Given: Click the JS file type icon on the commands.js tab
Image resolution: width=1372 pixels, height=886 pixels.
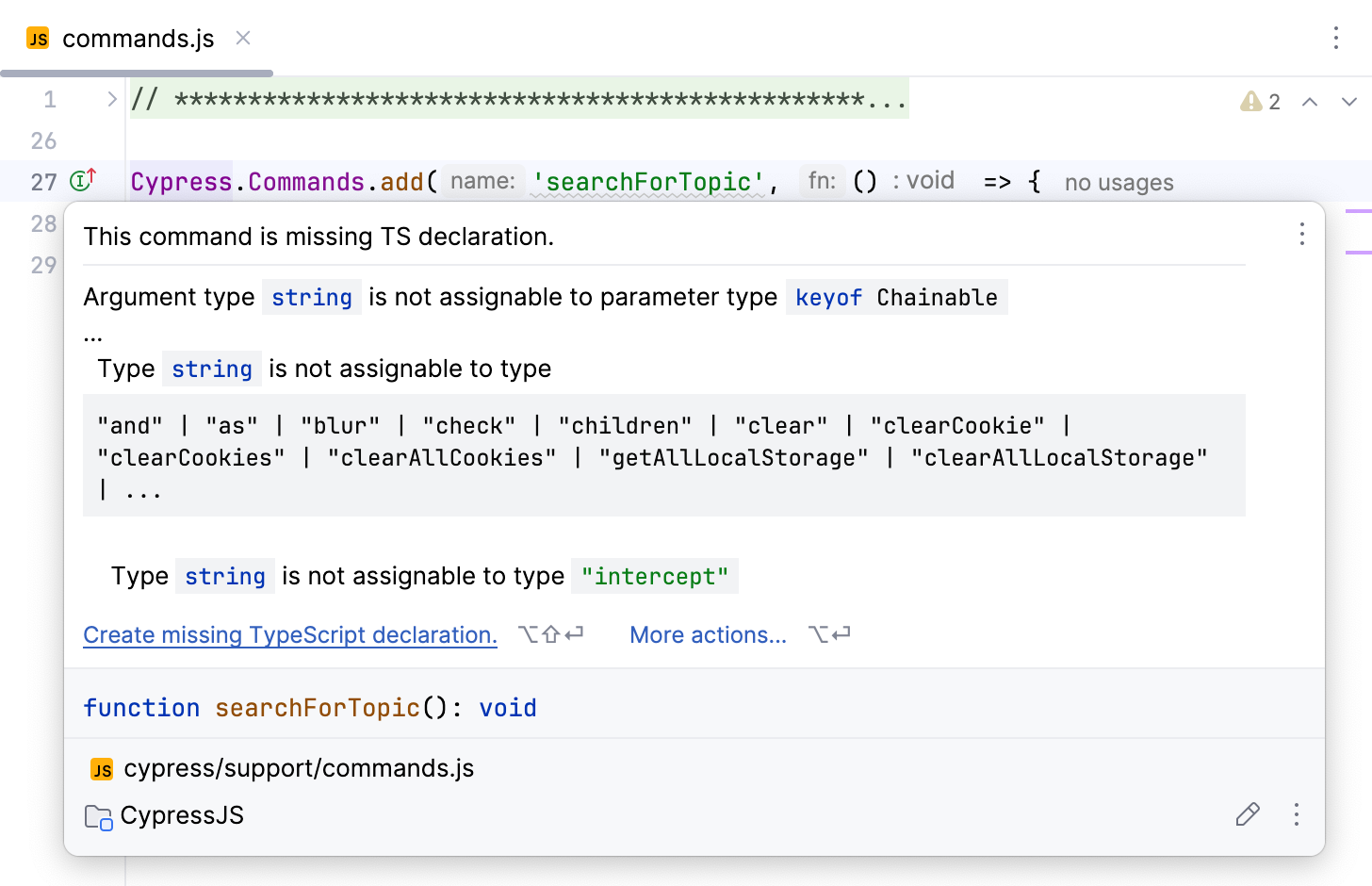Looking at the screenshot, I should tap(37, 39).
